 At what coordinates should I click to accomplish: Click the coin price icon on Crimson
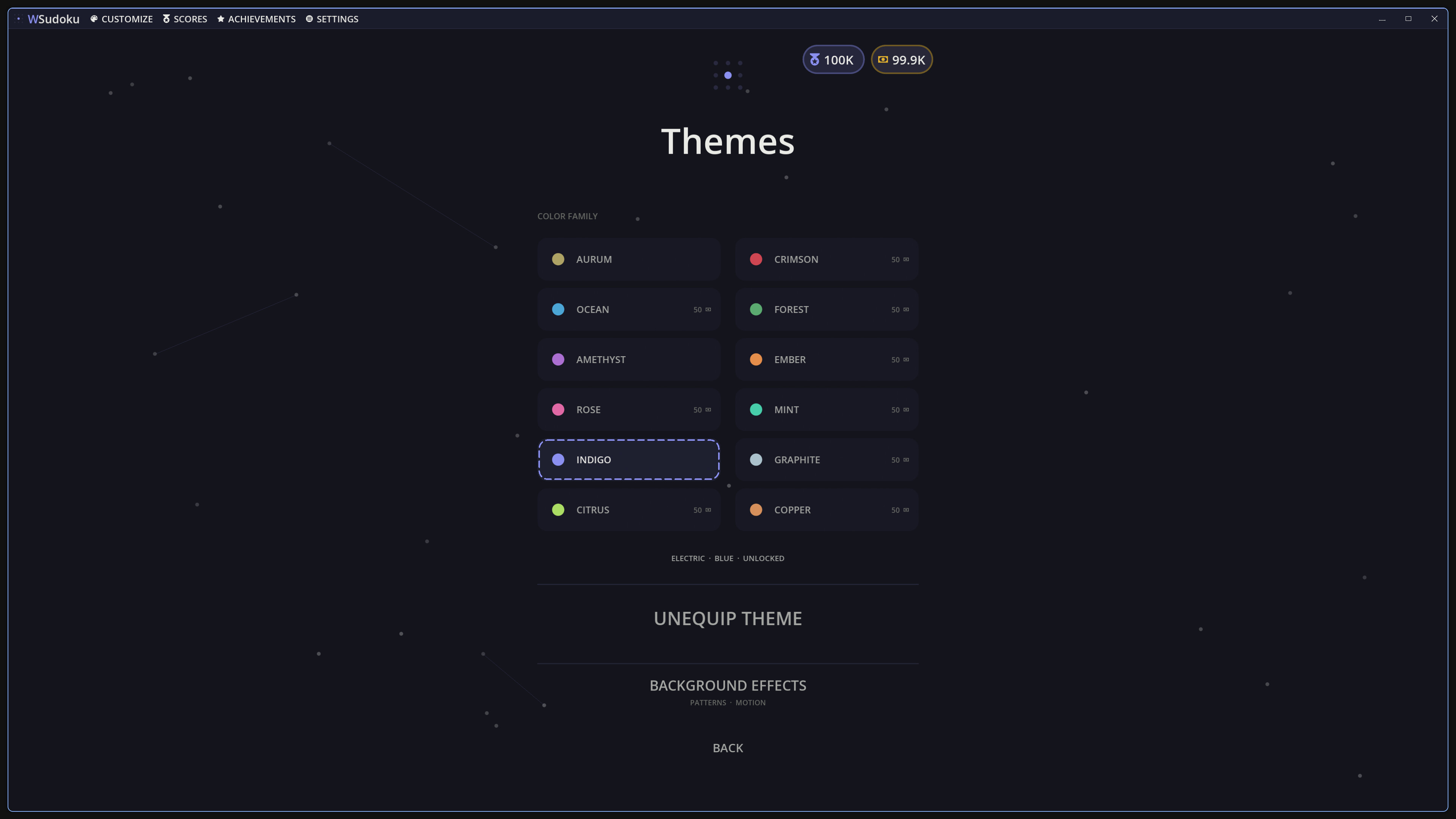pyautogui.click(x=906, y=259)
